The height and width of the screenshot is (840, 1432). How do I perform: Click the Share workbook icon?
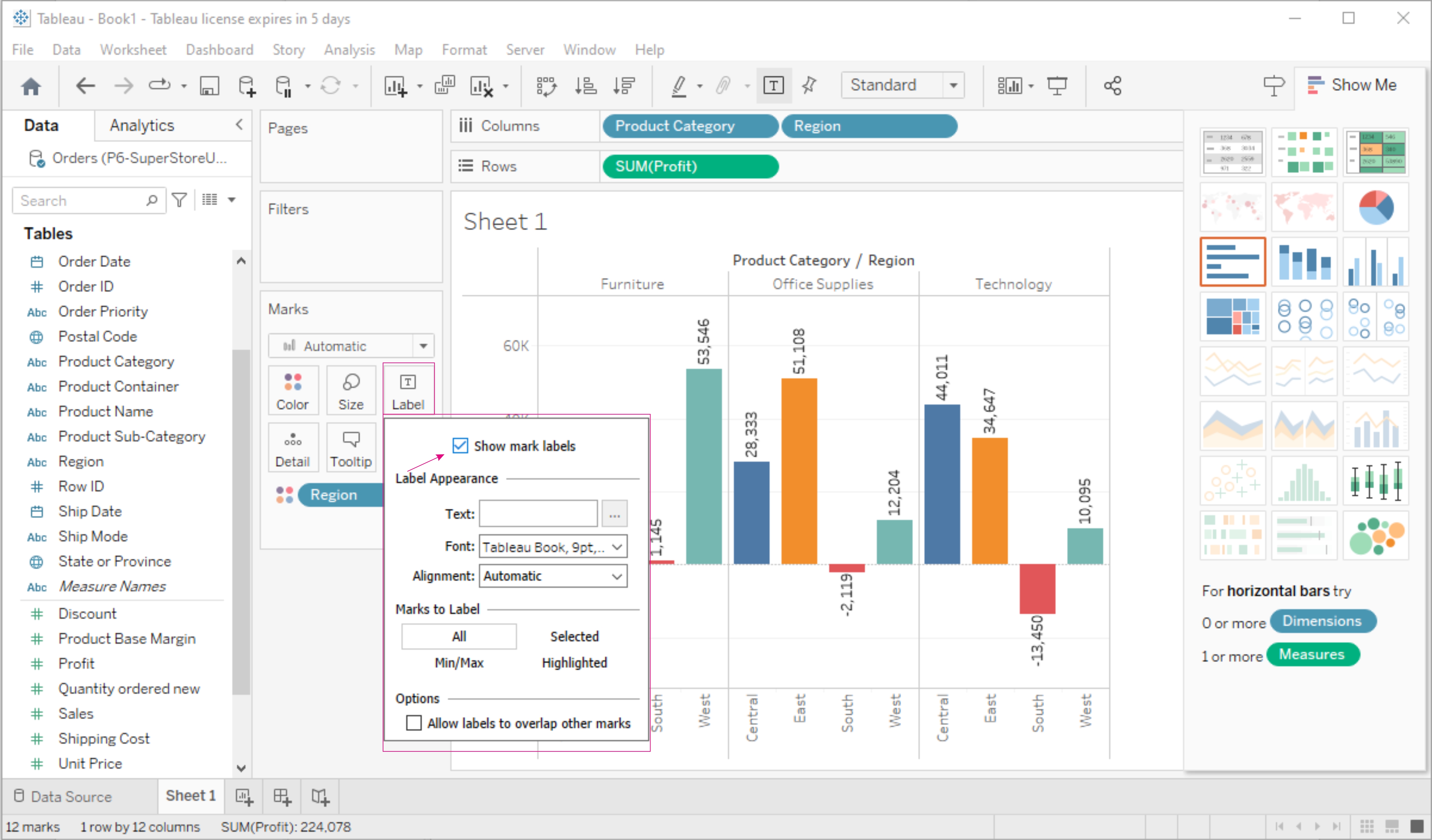click(1112, 86)
